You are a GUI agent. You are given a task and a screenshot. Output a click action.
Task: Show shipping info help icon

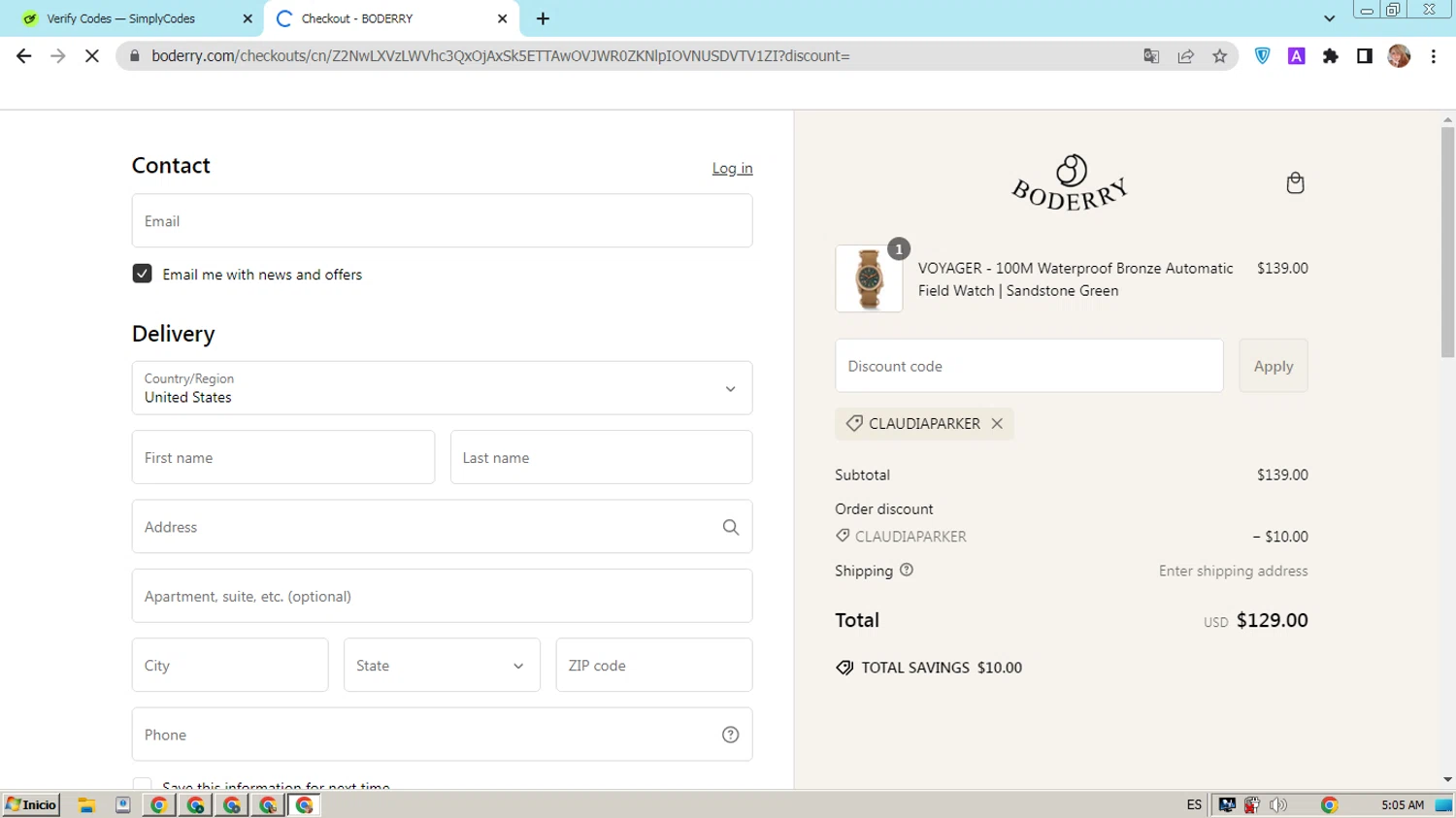click(907, 570)
